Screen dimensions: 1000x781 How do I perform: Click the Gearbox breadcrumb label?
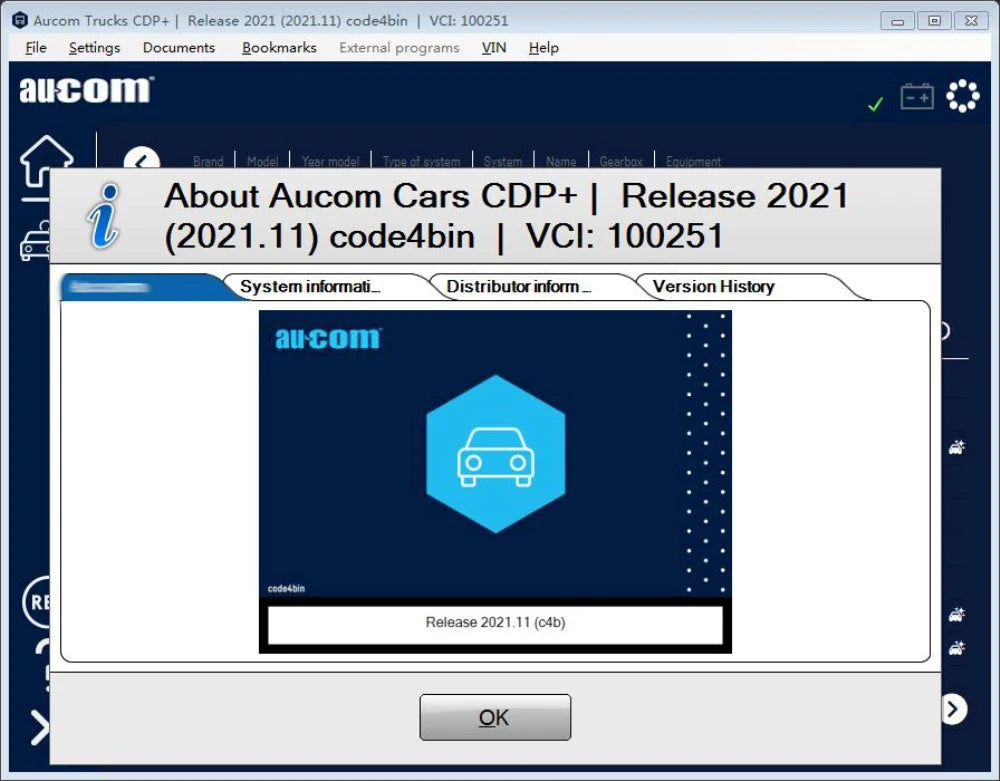coord(621,161)
